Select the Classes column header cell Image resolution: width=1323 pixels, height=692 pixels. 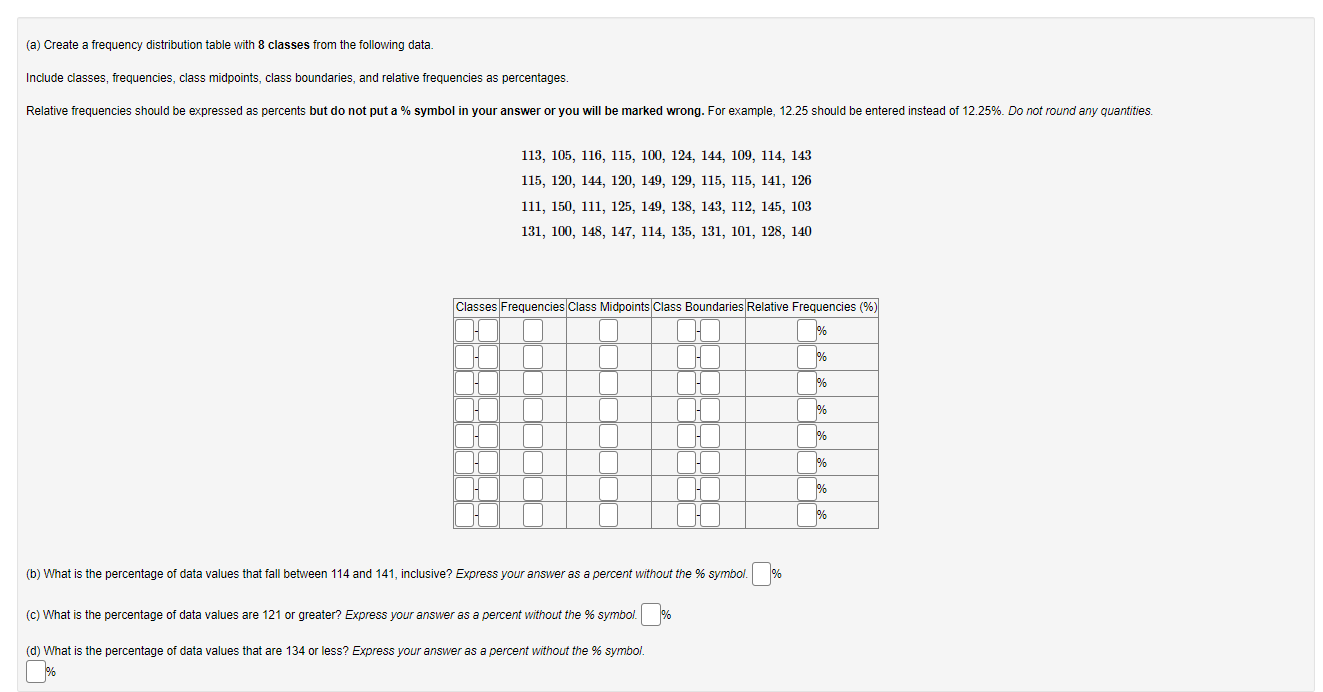(475, 307)
